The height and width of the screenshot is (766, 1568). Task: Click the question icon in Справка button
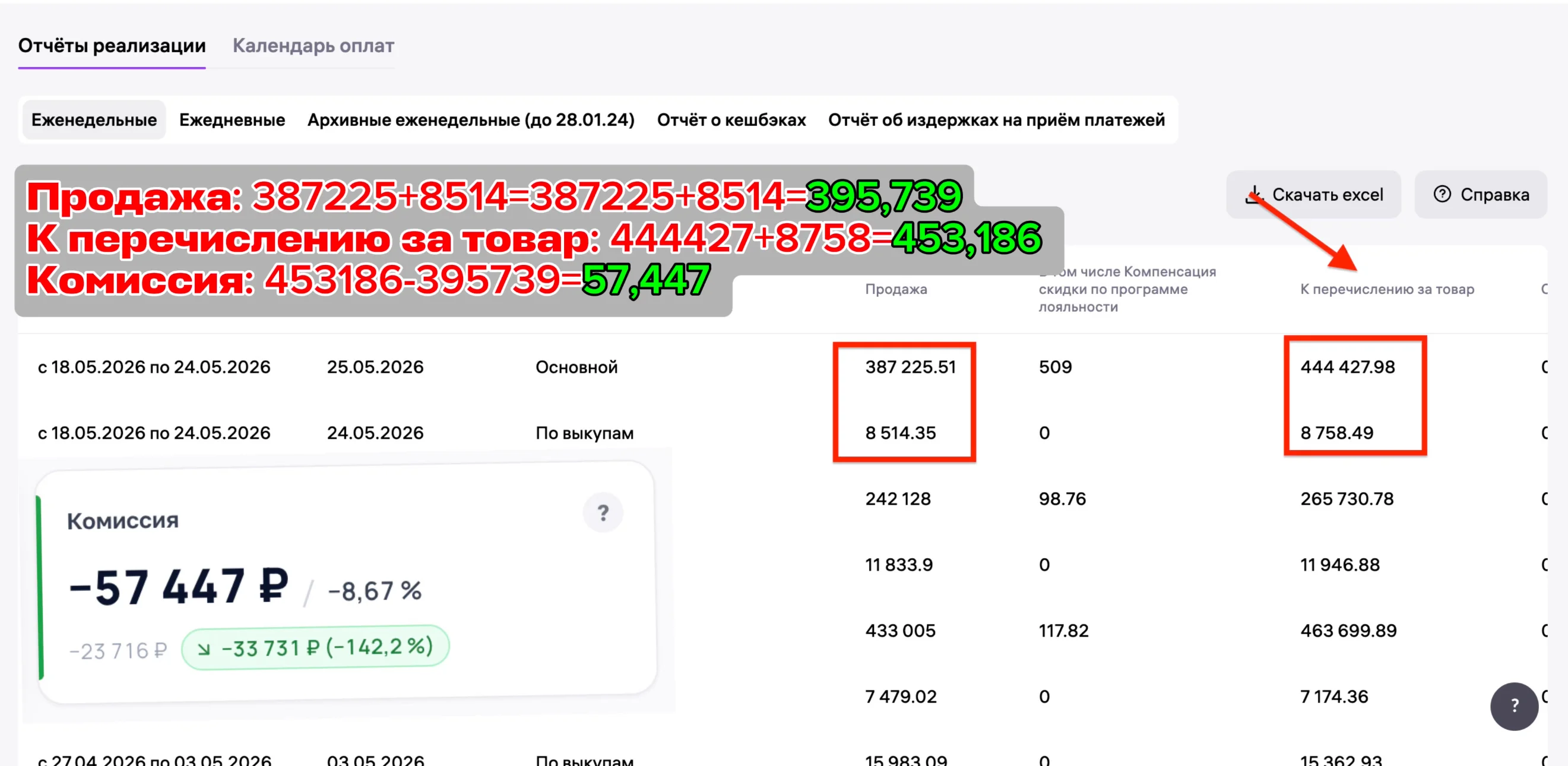pyautogui.click(x=1442, y=194)
